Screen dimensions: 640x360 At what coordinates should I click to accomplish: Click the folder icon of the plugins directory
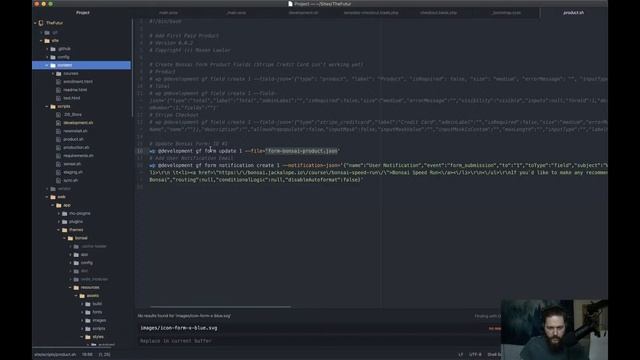pos(64,222)
